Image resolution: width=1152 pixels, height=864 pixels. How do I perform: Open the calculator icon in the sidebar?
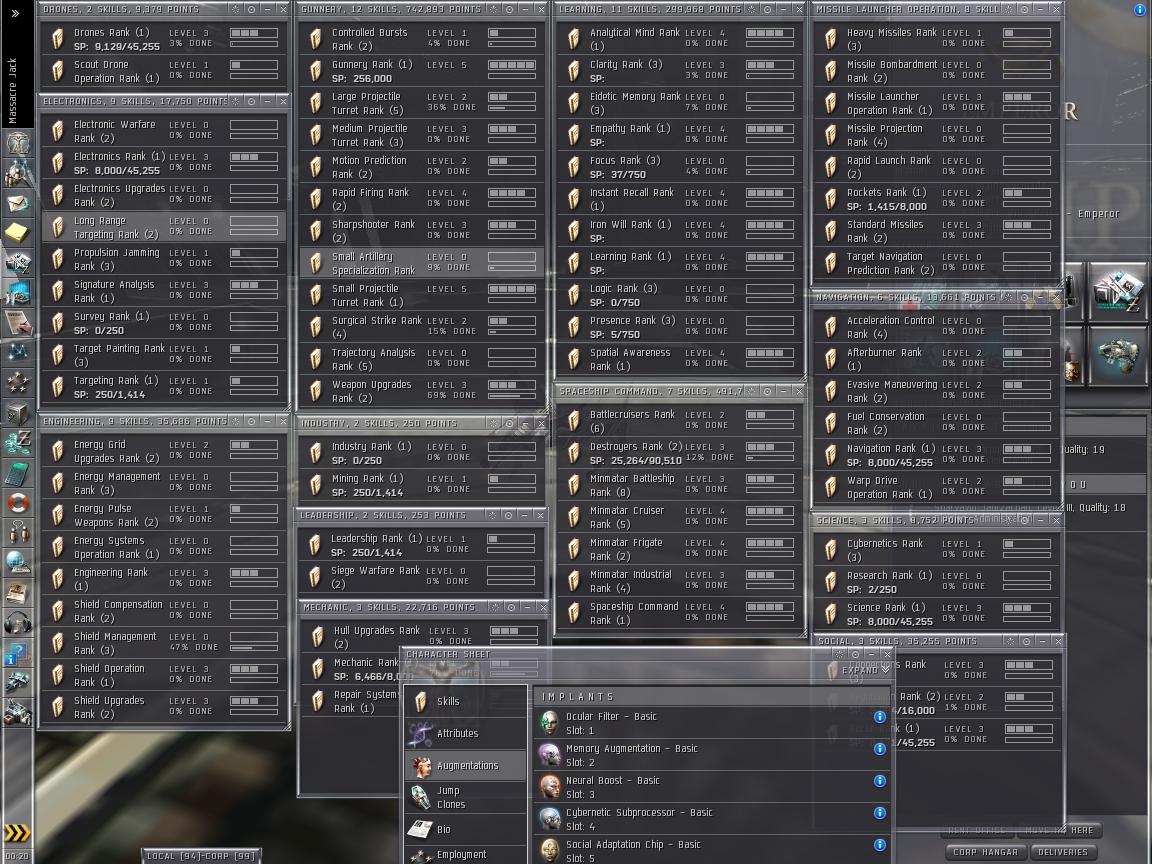point(17,473)
